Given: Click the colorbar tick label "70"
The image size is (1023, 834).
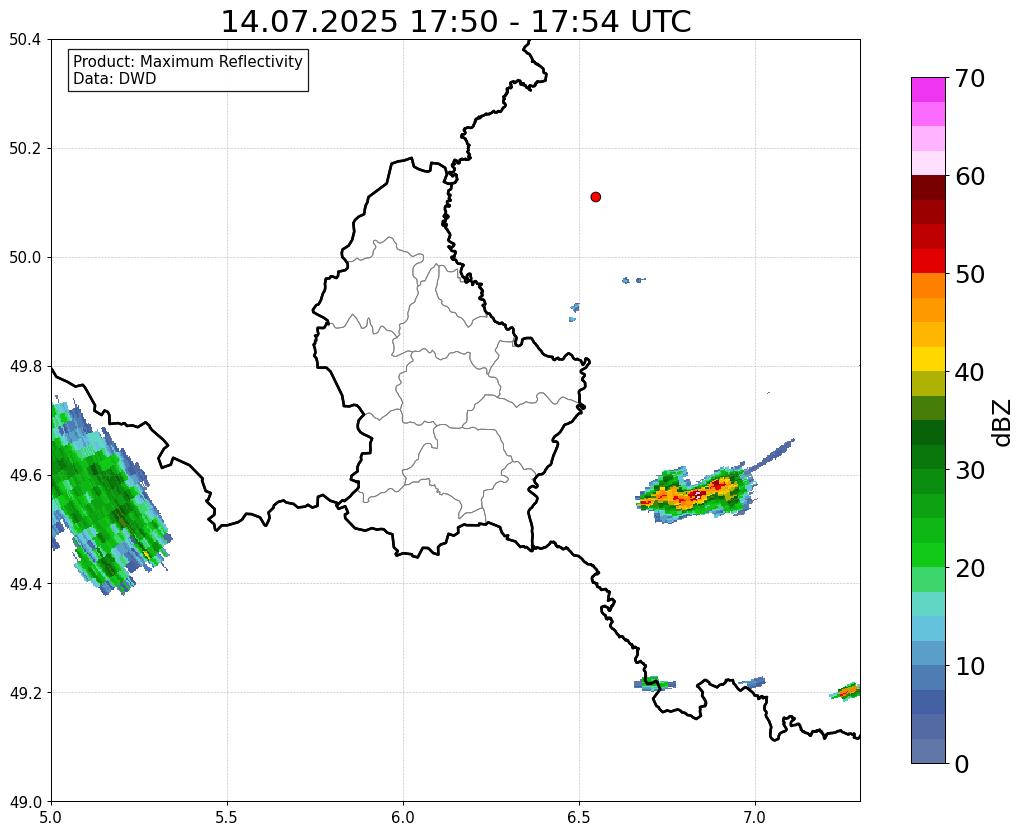Looking at the screenshot, I should [x=970, y=78].
